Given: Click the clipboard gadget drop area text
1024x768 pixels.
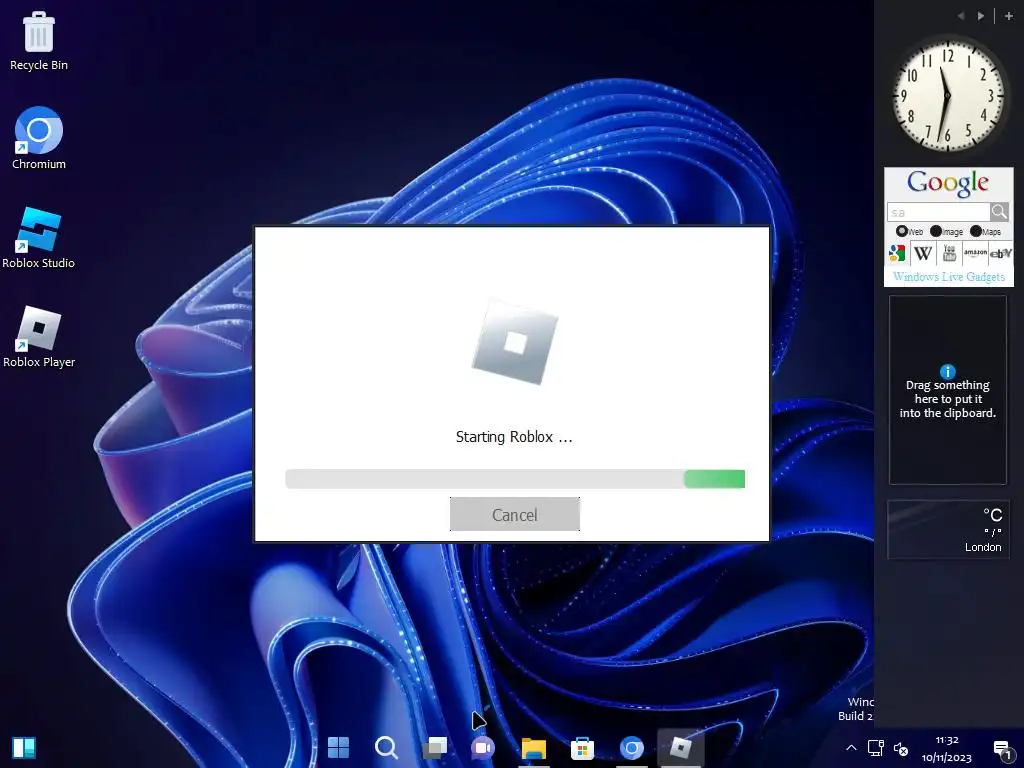Looking at the screenshot, I should coord(948,399).
